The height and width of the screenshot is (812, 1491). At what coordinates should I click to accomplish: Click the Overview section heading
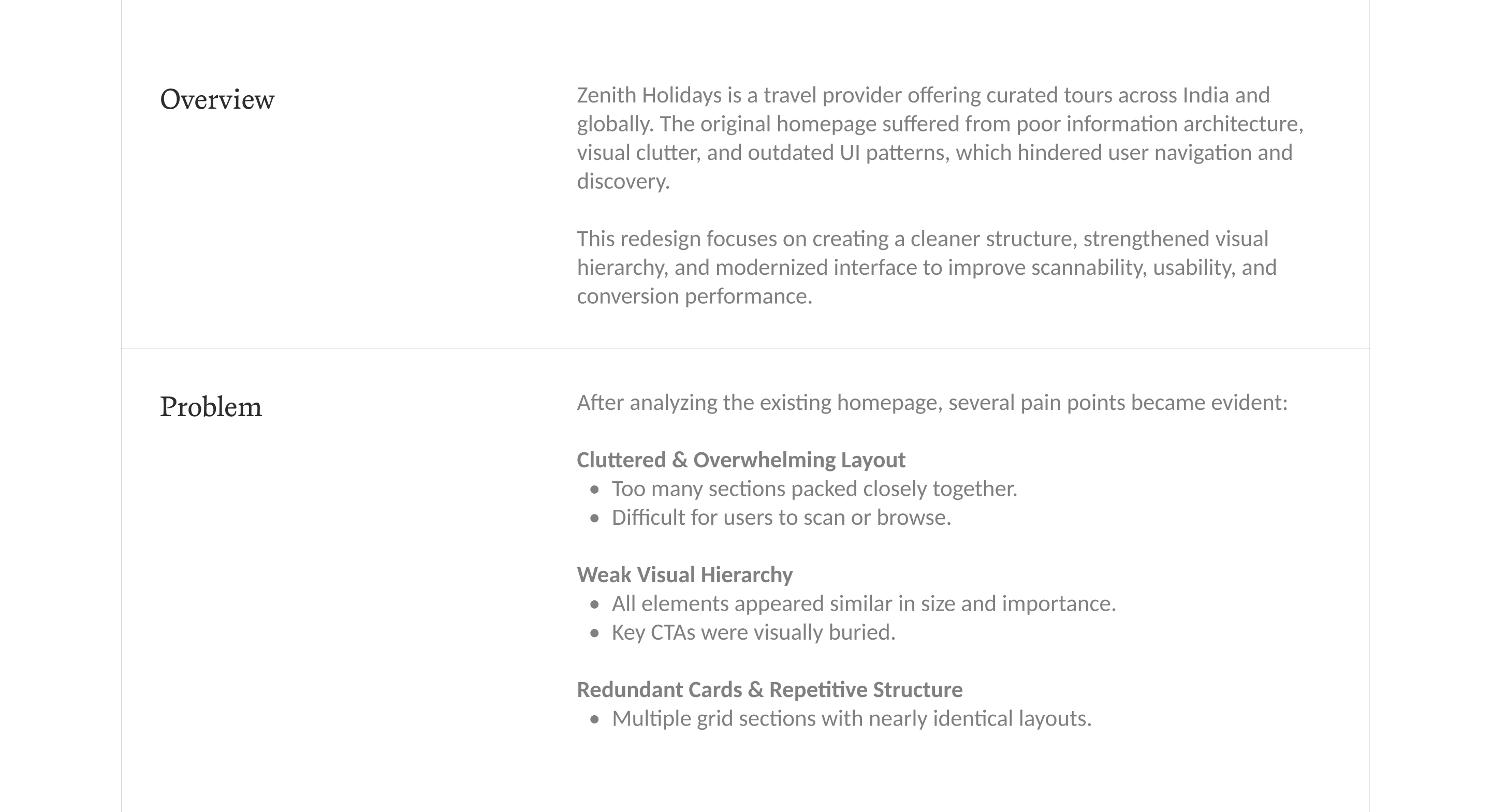pyautogui.click(x=217, y=99)
